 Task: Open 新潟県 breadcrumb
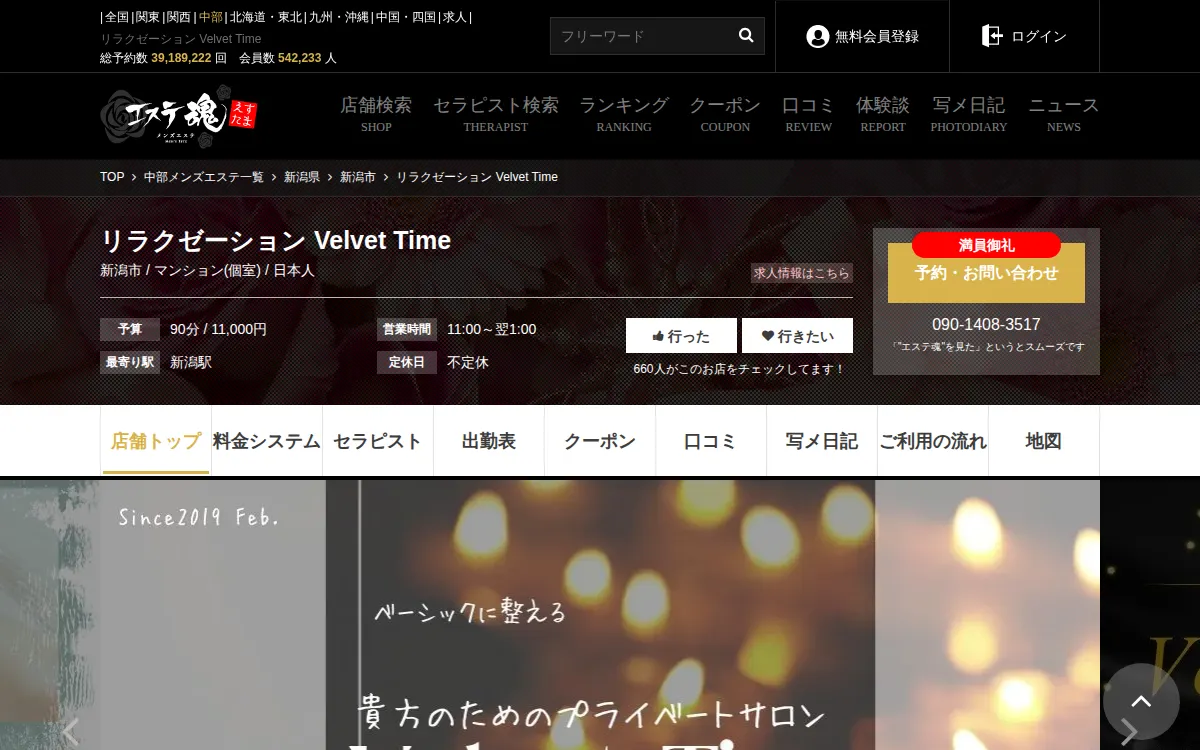tap(302, 177)
